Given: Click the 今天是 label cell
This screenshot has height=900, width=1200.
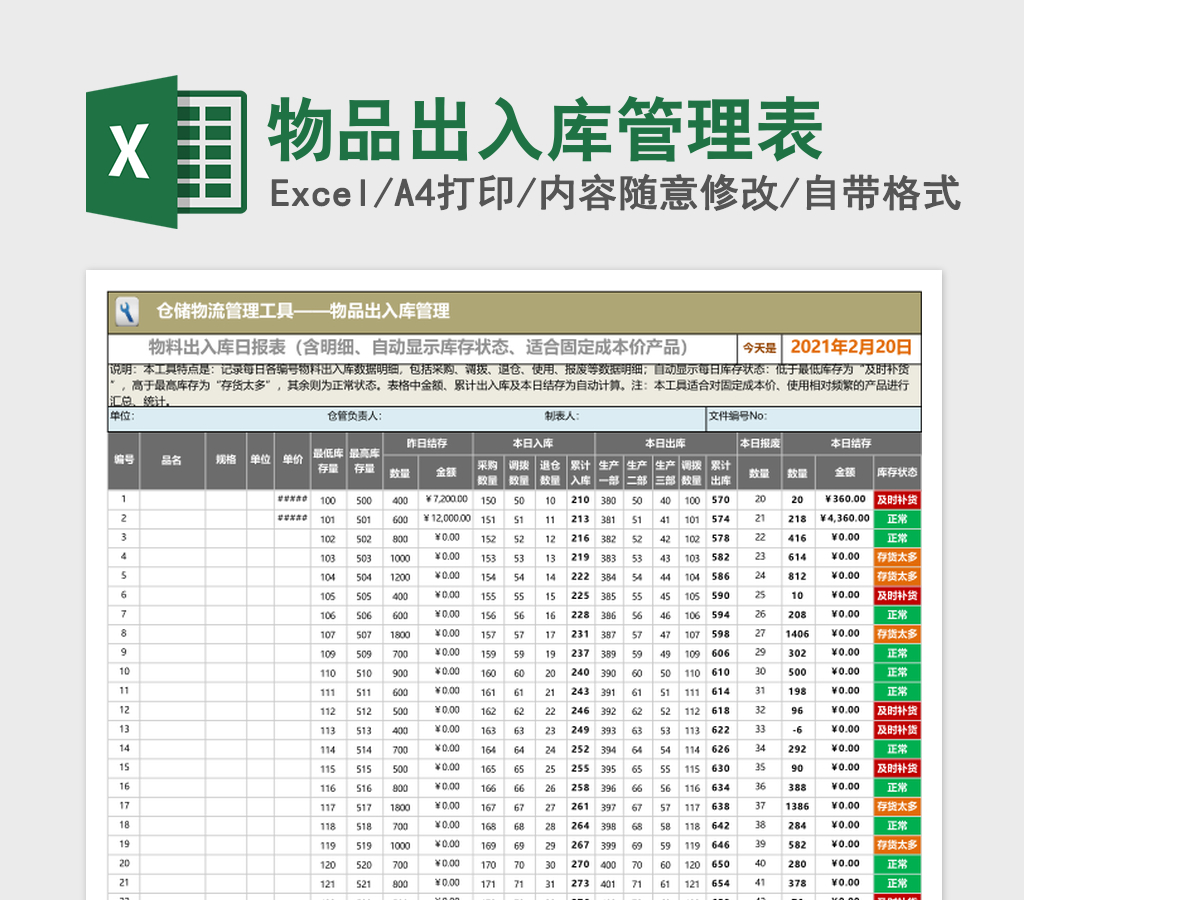Looking at the screenshot, I should 759,349.
